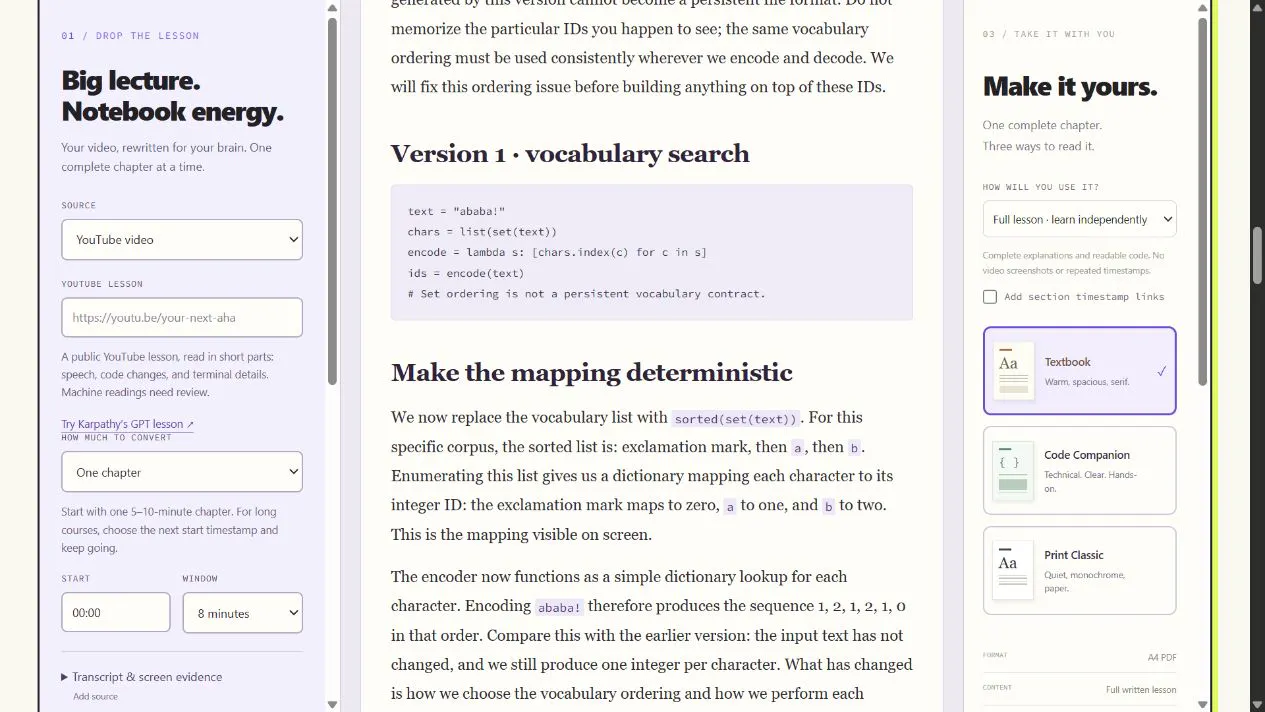
Task: Choose the Print Classic Aa thumbnail
Action: pyautogui.click(x=1012, y=570)
